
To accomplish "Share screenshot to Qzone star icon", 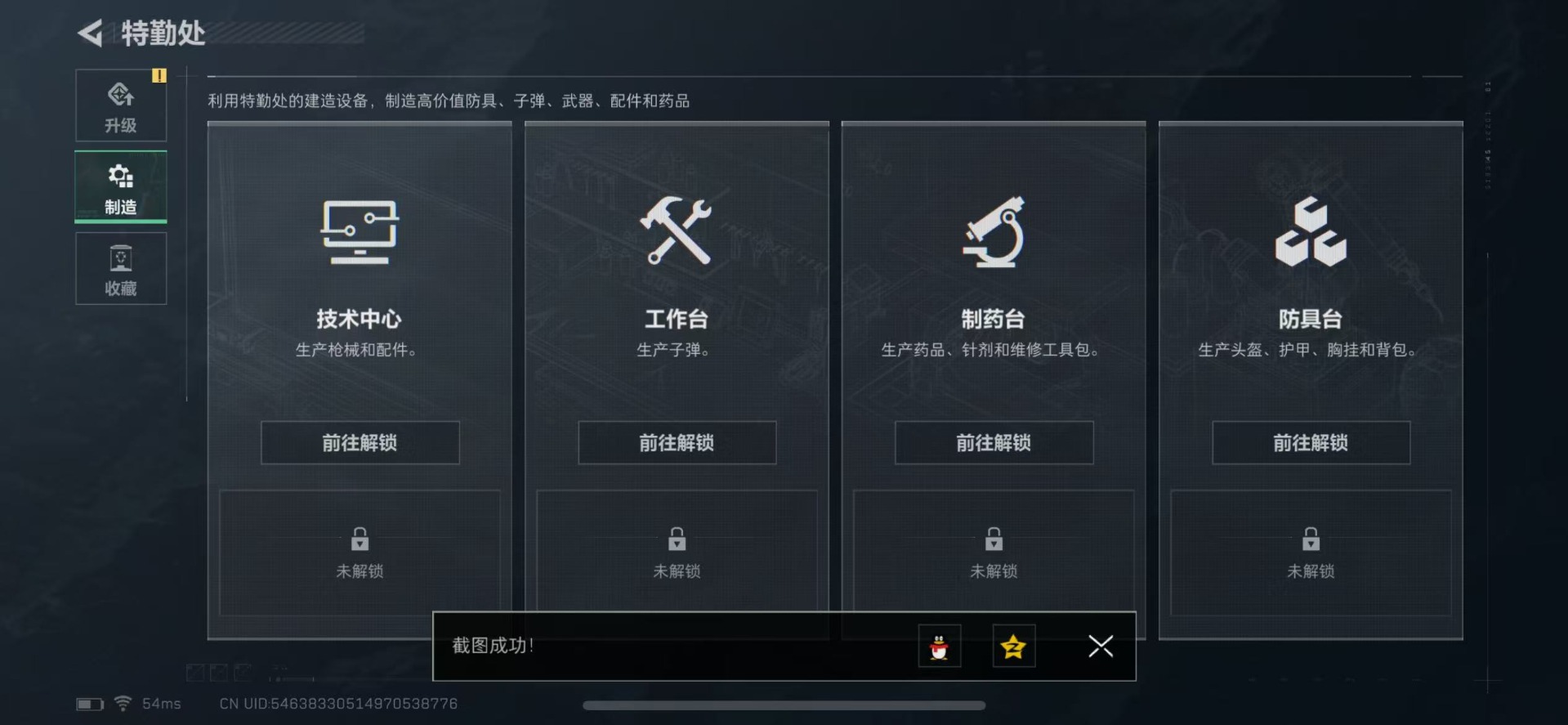I will pos(1013,647).
